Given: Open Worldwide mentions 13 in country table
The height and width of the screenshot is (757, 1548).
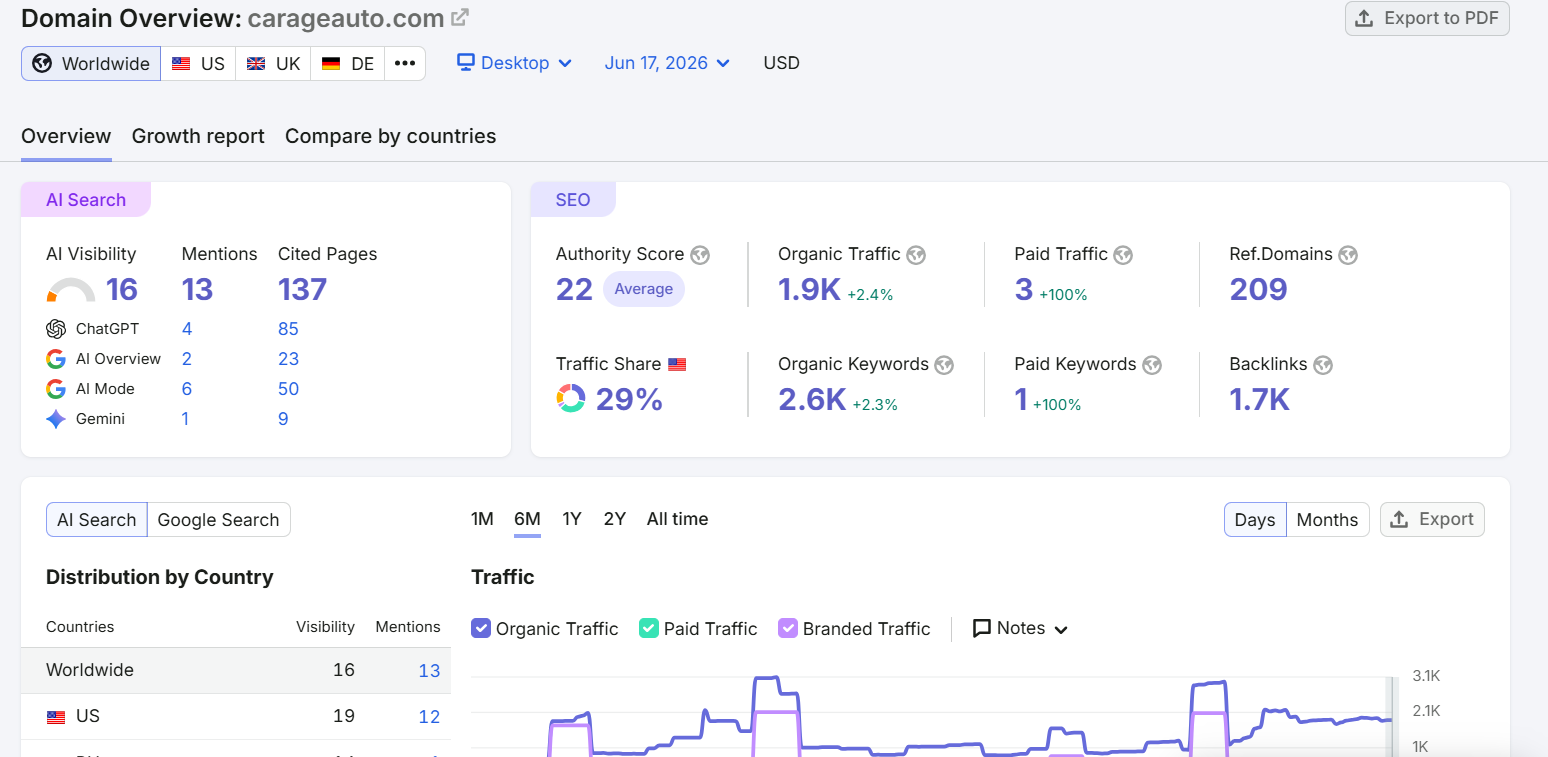Looking at the screenshot, I should click(x=429, y=671).
